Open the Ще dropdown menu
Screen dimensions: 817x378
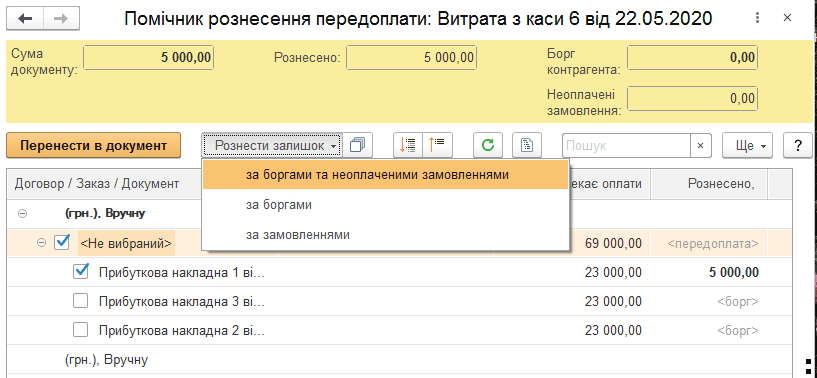point(747,145)
